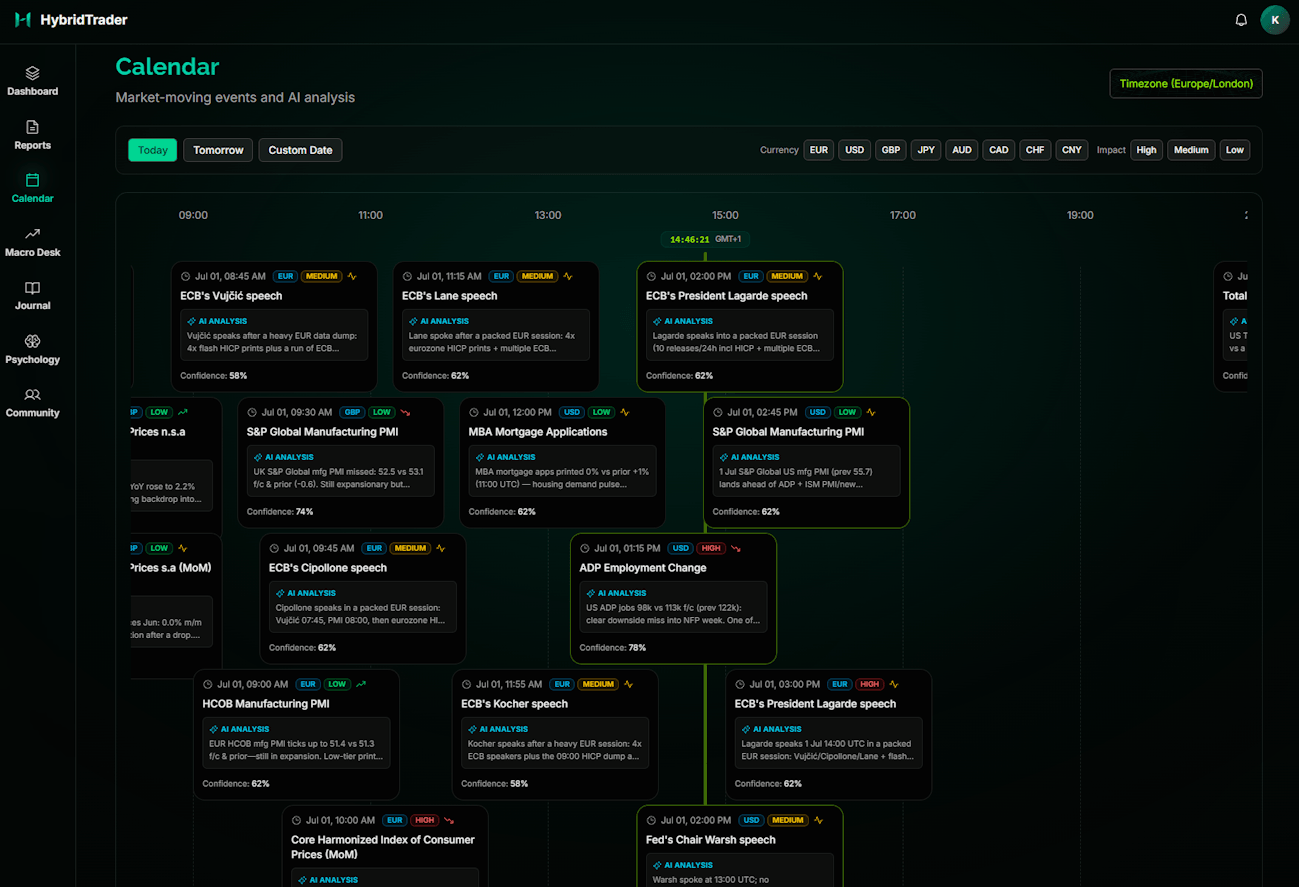Image resolution: width=1299 pixels, height=887 pixels.
Task: Open the MBA Mortgage Applications event title
Action: [538, 432]
